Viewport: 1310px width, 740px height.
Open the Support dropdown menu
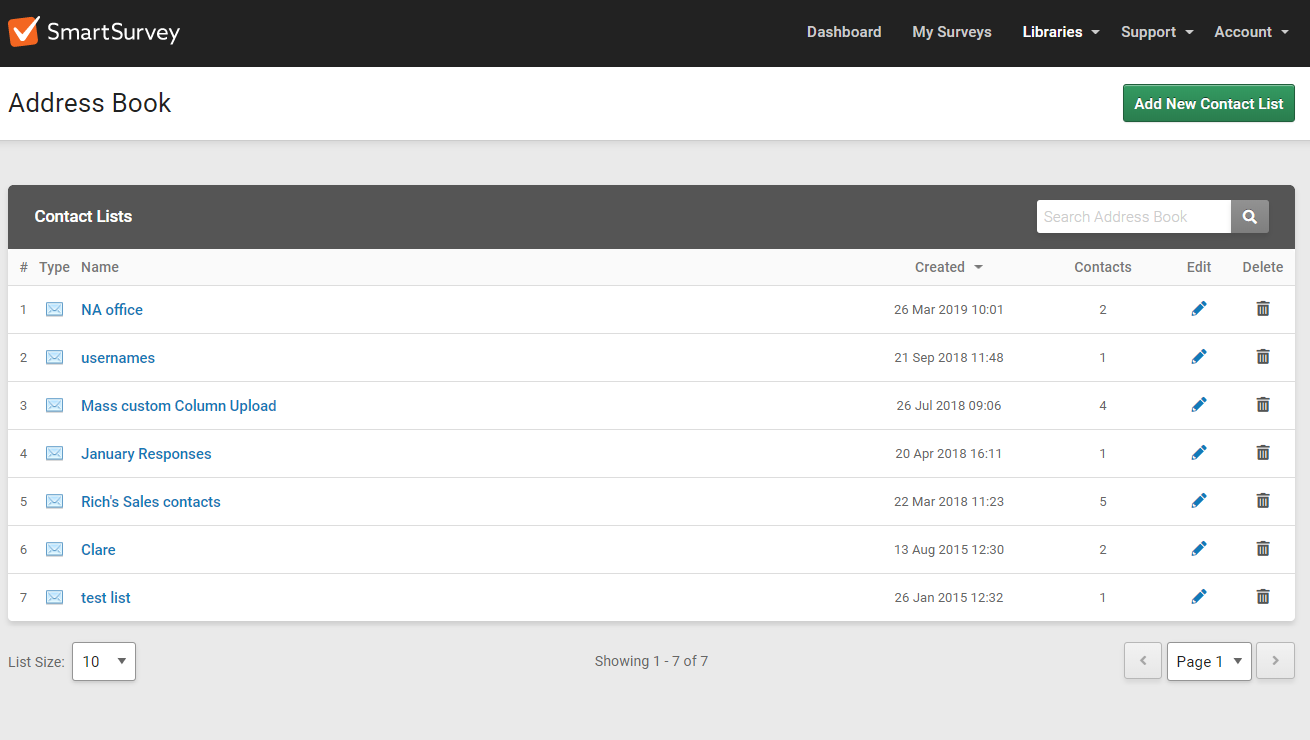click(x=1156, y=31)
